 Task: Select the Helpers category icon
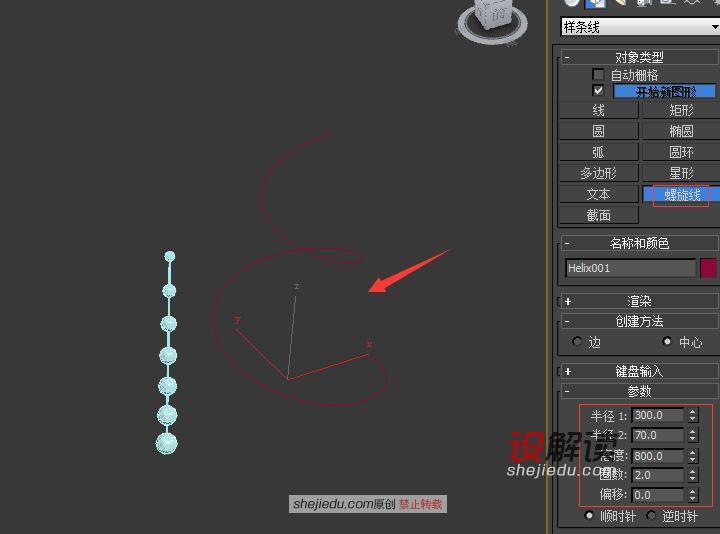667,2
